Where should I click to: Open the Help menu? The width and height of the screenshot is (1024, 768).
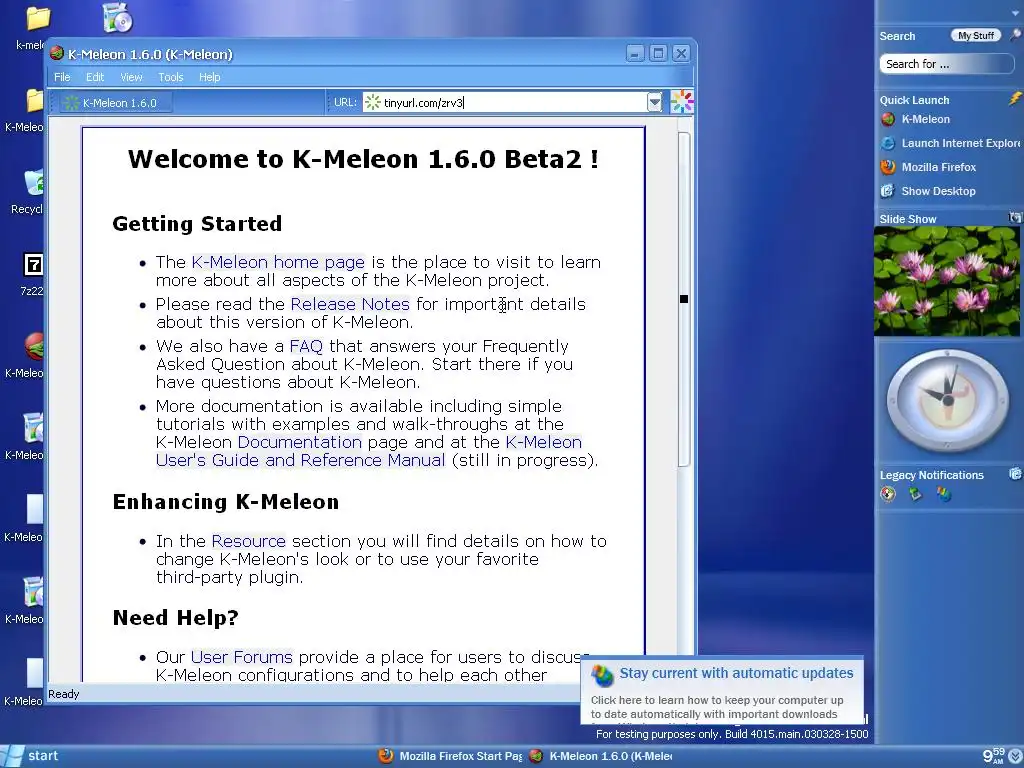(209, 77)
